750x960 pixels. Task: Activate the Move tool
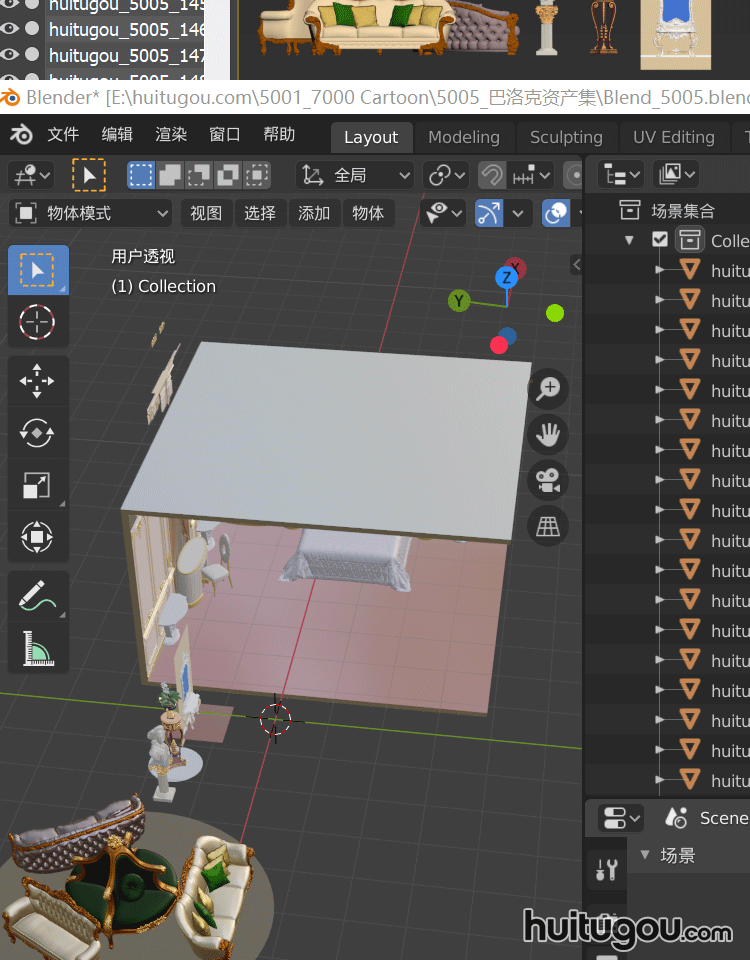coord(38,382)
